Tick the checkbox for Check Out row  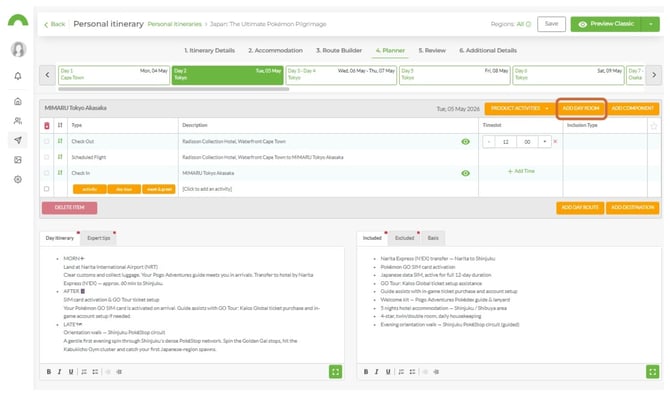47,141
